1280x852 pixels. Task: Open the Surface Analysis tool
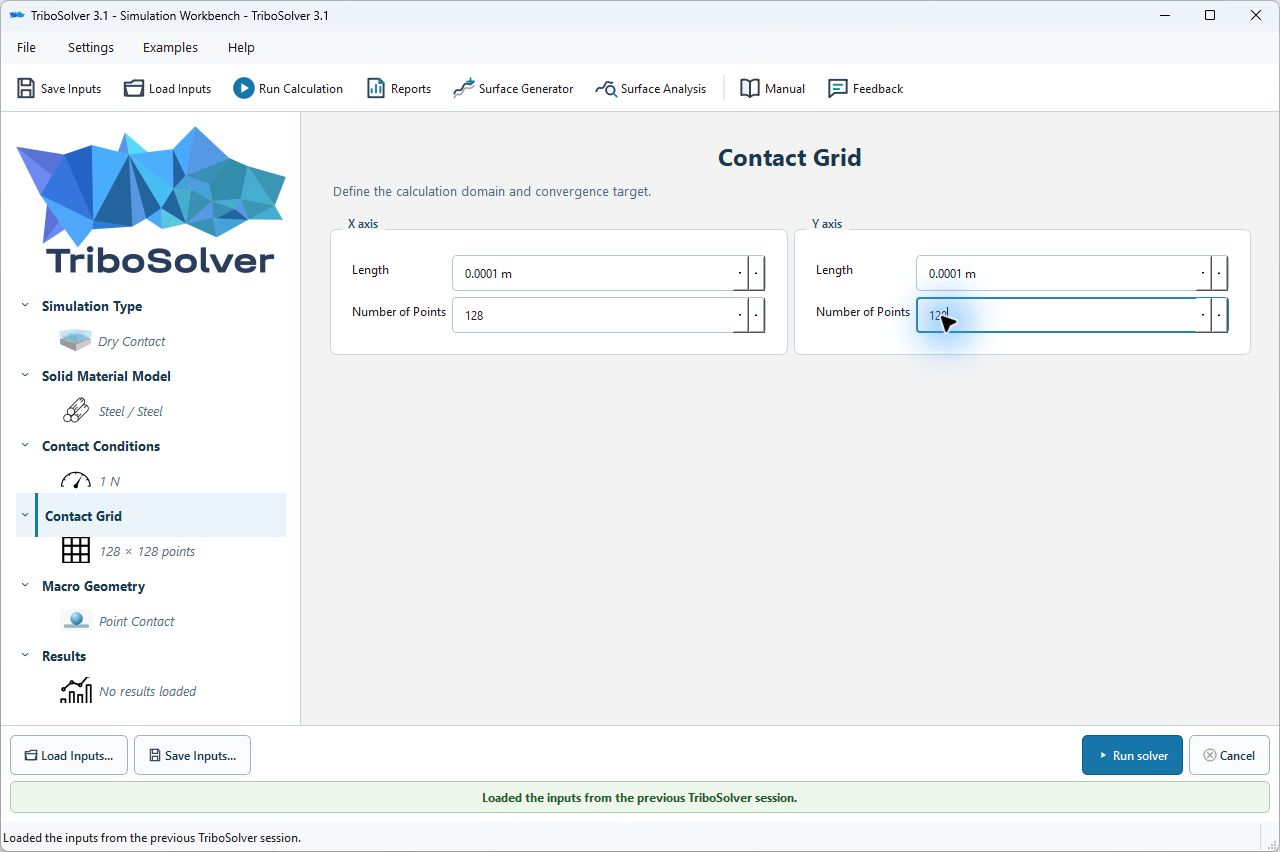coord(650,89)
